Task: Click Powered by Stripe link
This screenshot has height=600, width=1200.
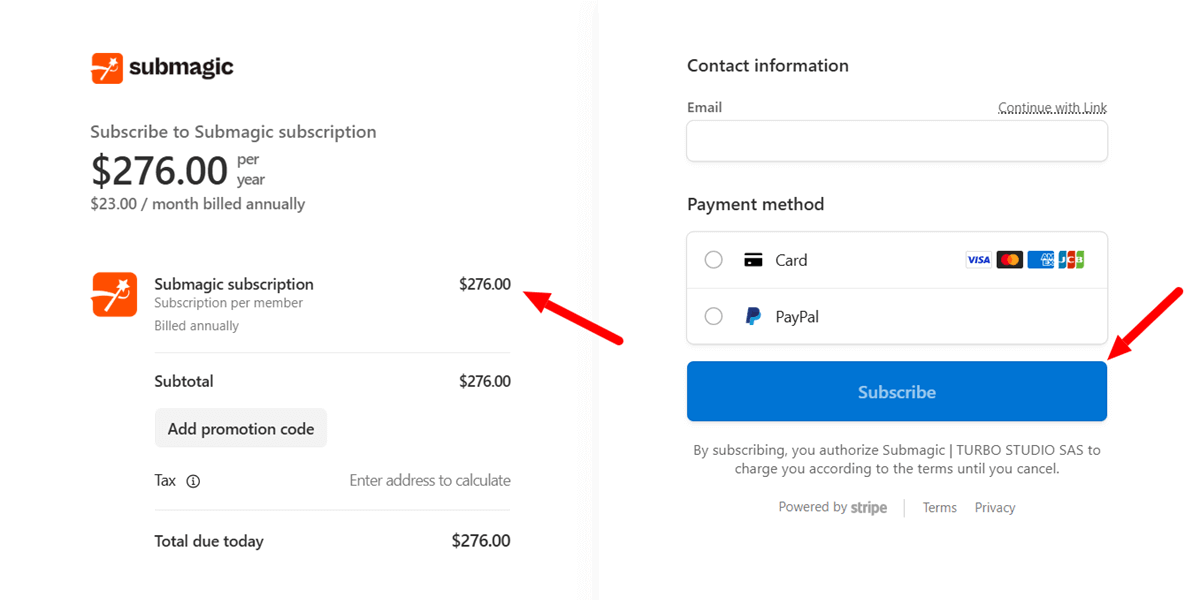Action: coord(832,507)
